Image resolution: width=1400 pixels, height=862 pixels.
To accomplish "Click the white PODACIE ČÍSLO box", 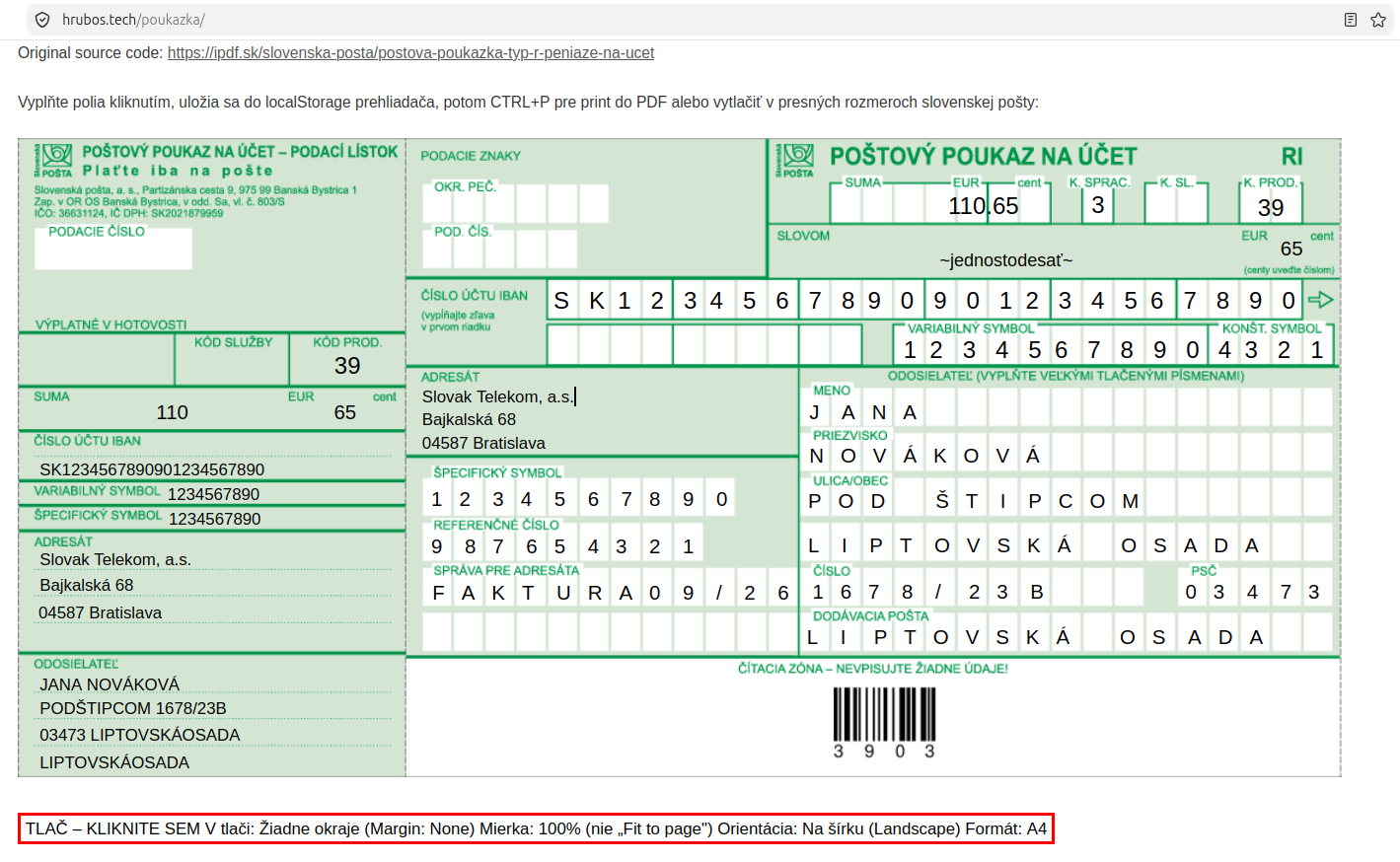I will [x=113, y=248].
